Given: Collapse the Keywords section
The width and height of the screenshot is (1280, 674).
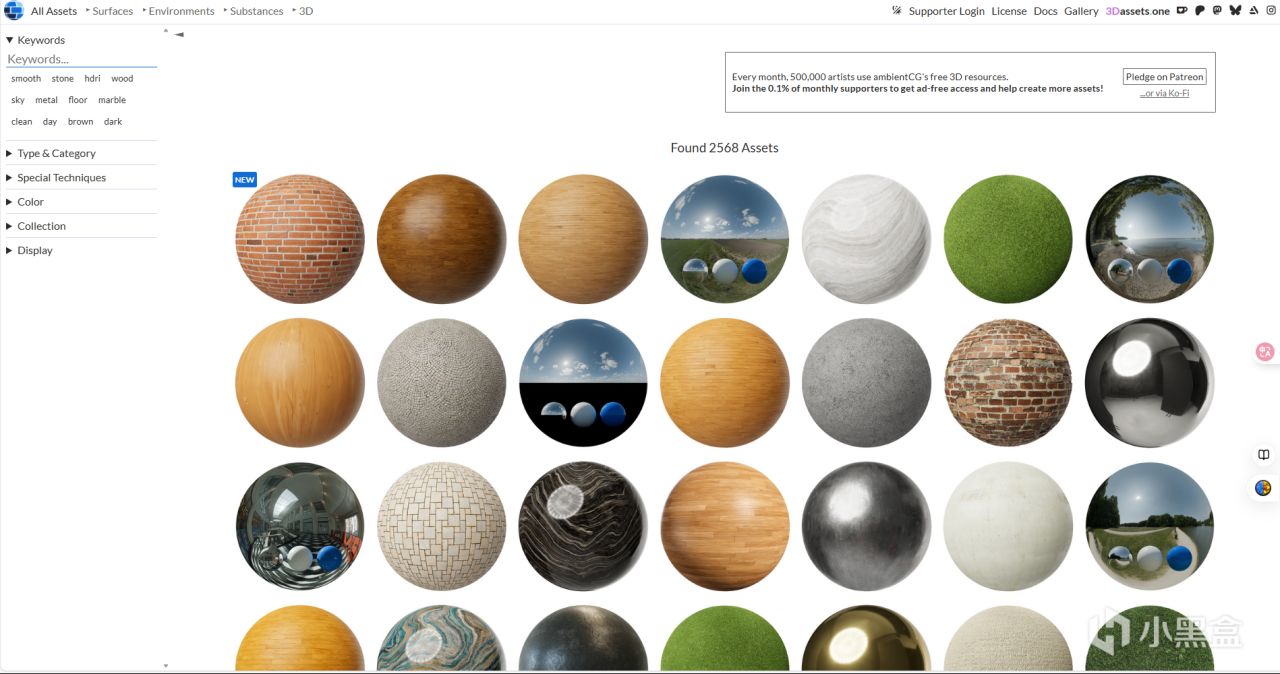Looking at the screenshot, I should [36, 40].
